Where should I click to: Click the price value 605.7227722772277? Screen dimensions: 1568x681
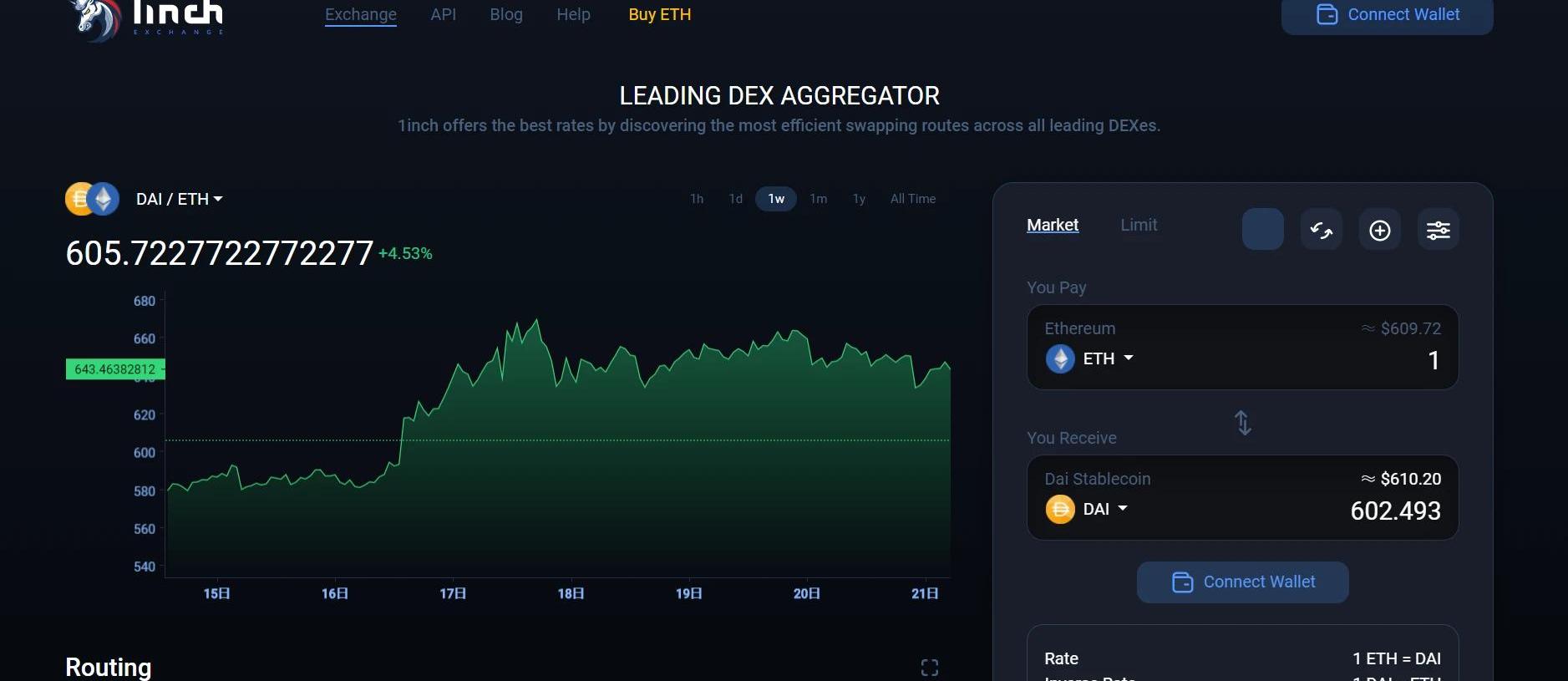tap(220, 253)
